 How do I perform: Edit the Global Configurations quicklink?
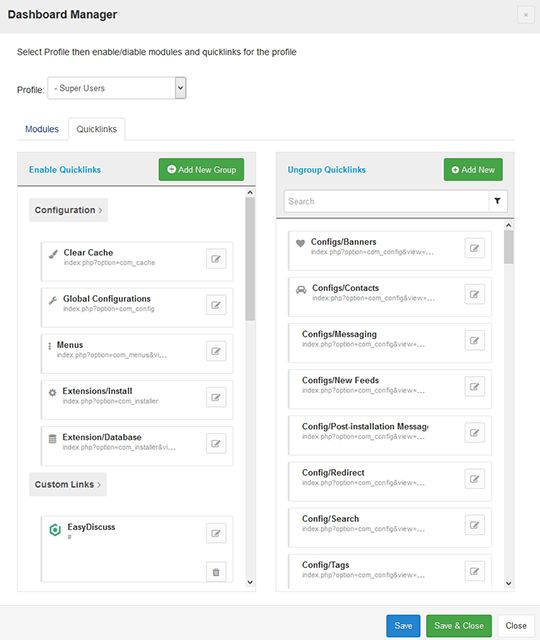(x=216, y=305)
